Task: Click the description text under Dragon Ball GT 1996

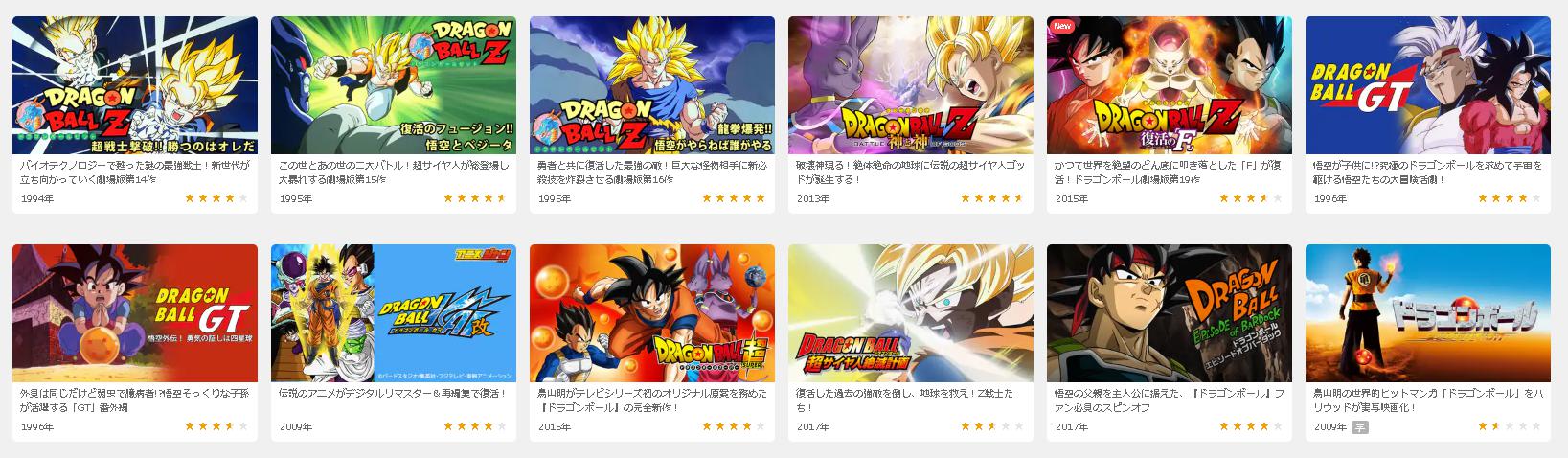Action: [x=1427, y=172]
